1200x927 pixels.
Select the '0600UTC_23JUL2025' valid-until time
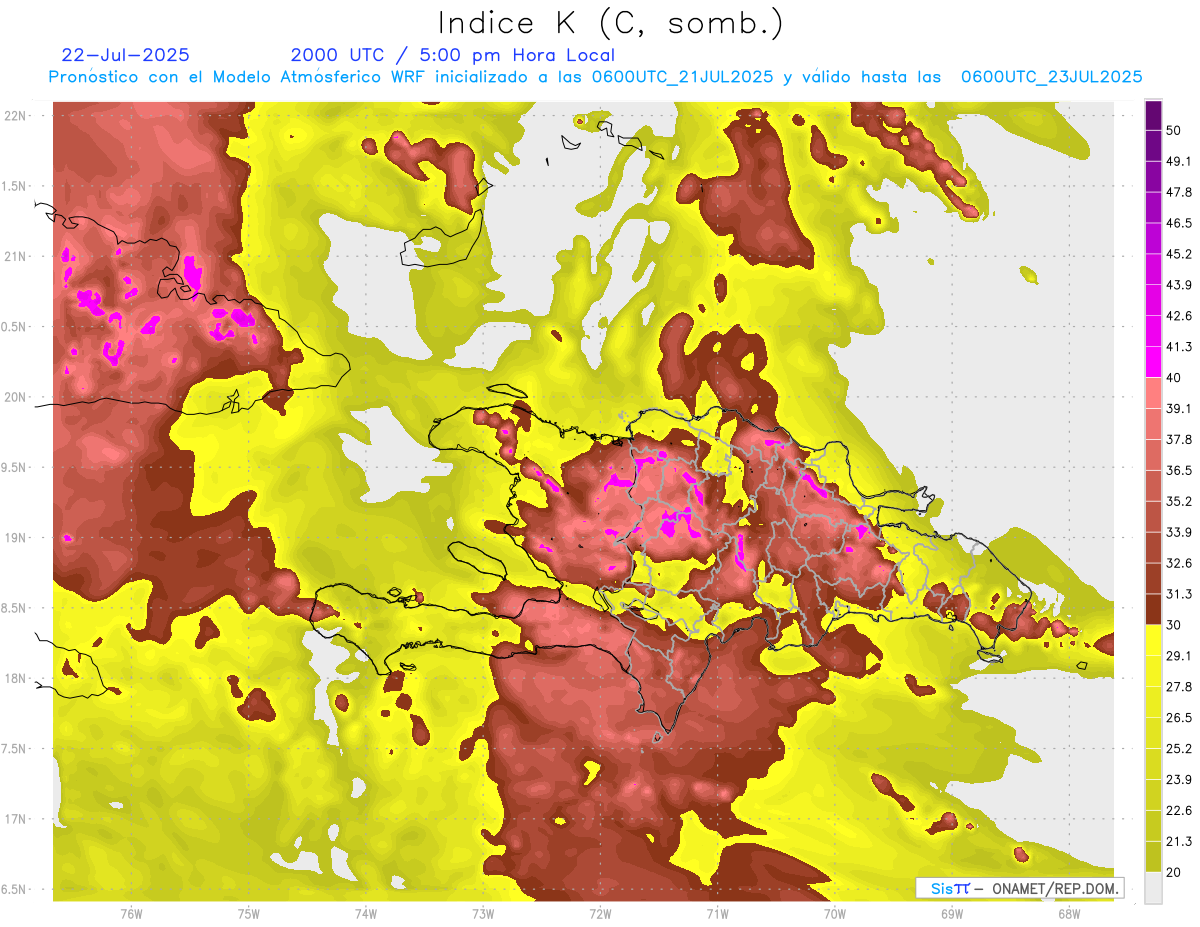pyautogui.click(x=1051, y=77)
